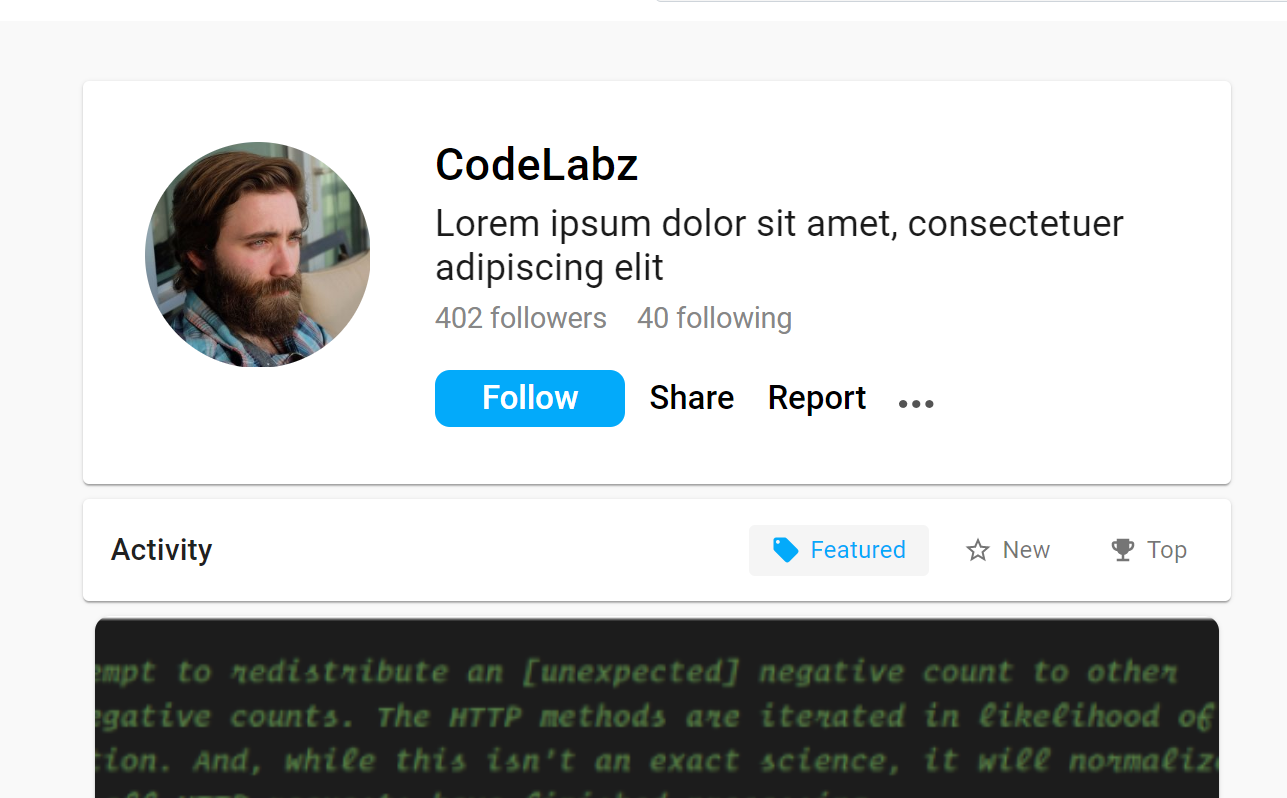View the 40 following list
Viewport: 1287px width, 798px height.
coord(714,318)
